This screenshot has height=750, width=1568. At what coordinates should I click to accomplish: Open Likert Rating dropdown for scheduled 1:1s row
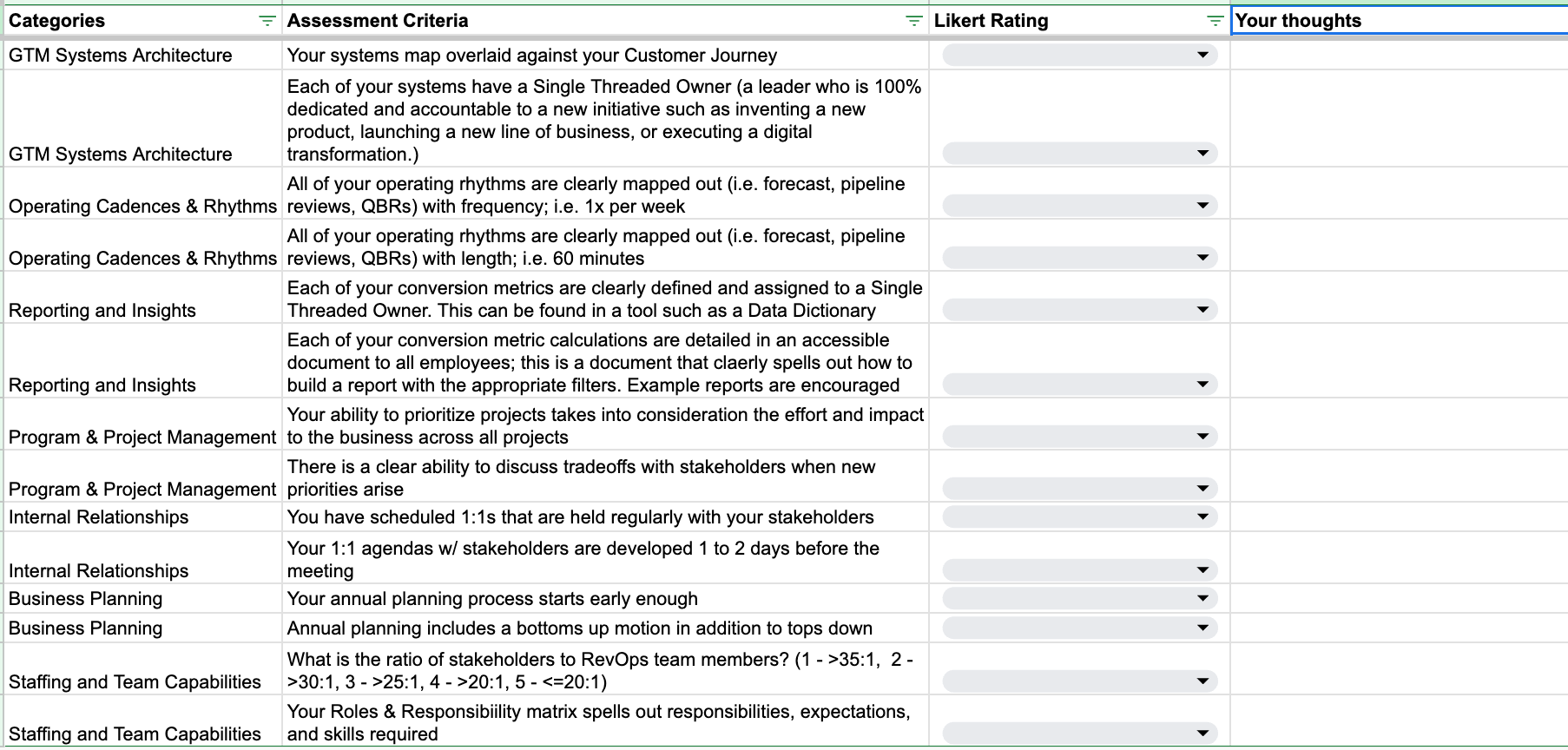pos(1204,516)
